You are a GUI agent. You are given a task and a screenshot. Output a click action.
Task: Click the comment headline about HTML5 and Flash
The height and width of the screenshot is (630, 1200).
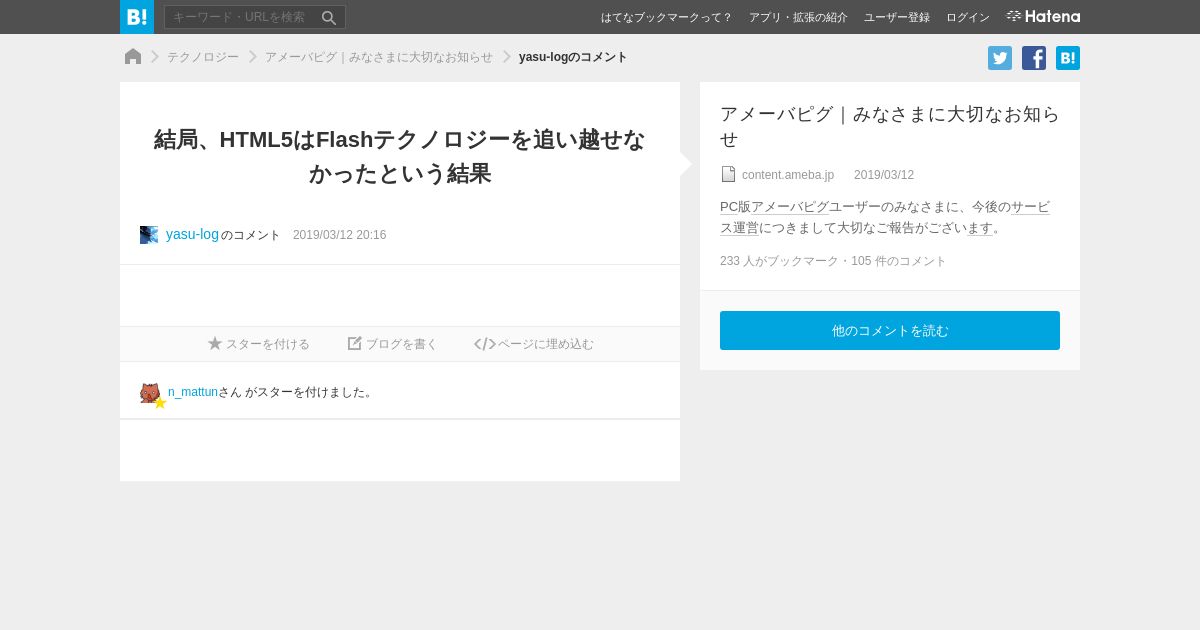(x=400, y=156)
